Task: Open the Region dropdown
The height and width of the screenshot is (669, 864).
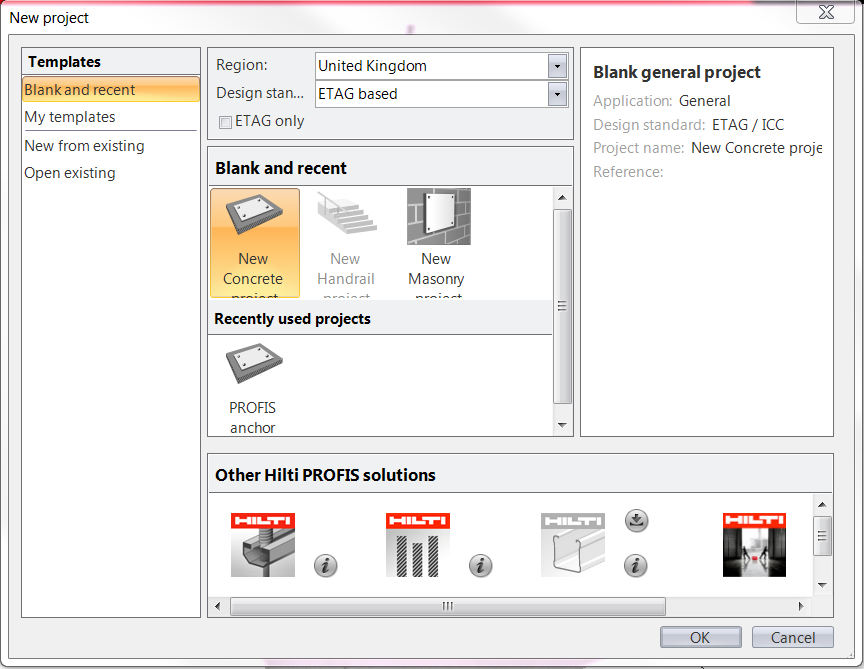Action: [x=558, y=66]
